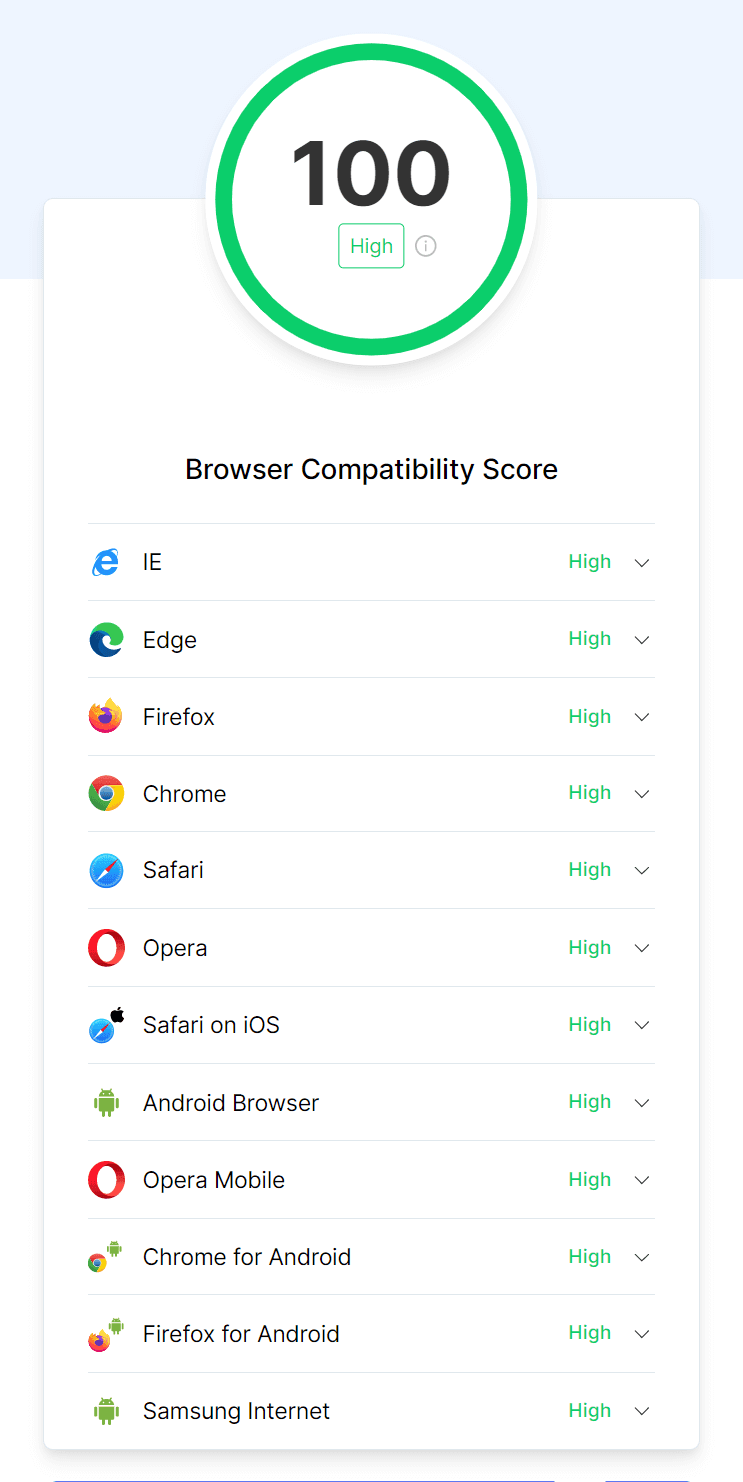Click the Internet Explorer browser icon

(106, 562)
